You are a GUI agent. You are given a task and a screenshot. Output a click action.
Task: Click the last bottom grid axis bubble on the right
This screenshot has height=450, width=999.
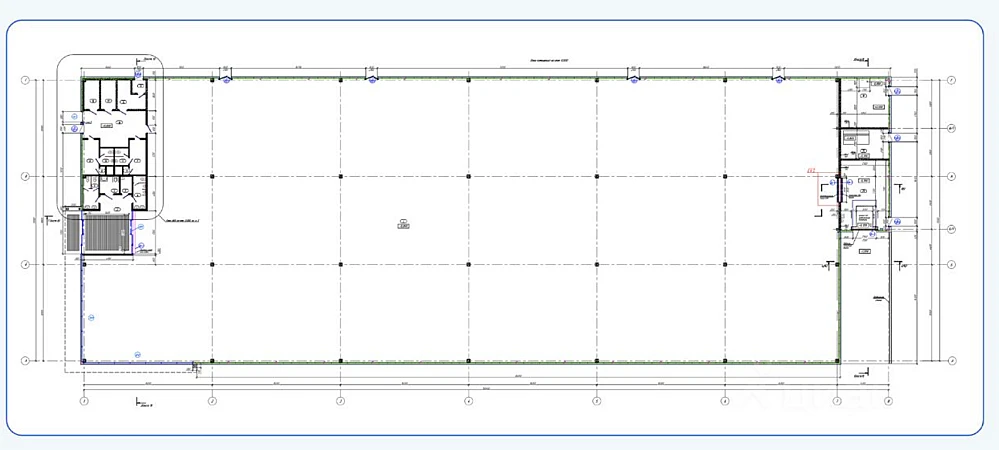coord(888,401)
